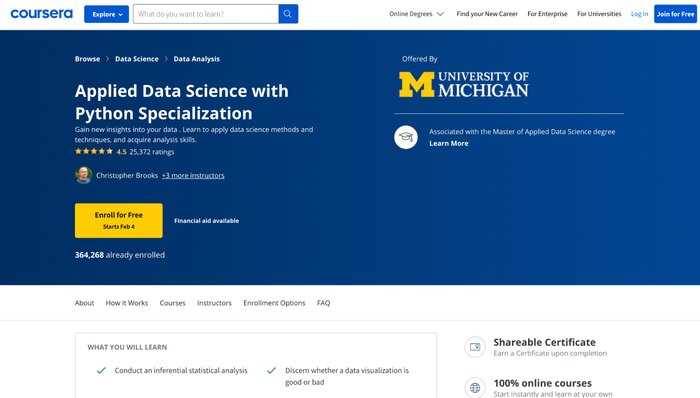The width and height of the screenshot is (700, 398).
Task: Click Log In
Action: click(639, 14)
